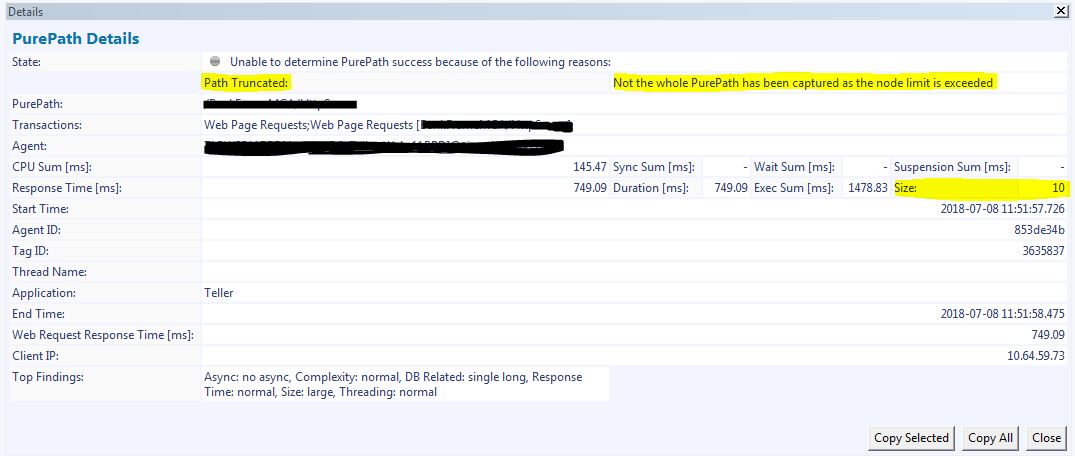This screenshot has height=456, width=1075.
Task: Click the Web Request Response Time label
Action: pos(103,335)
